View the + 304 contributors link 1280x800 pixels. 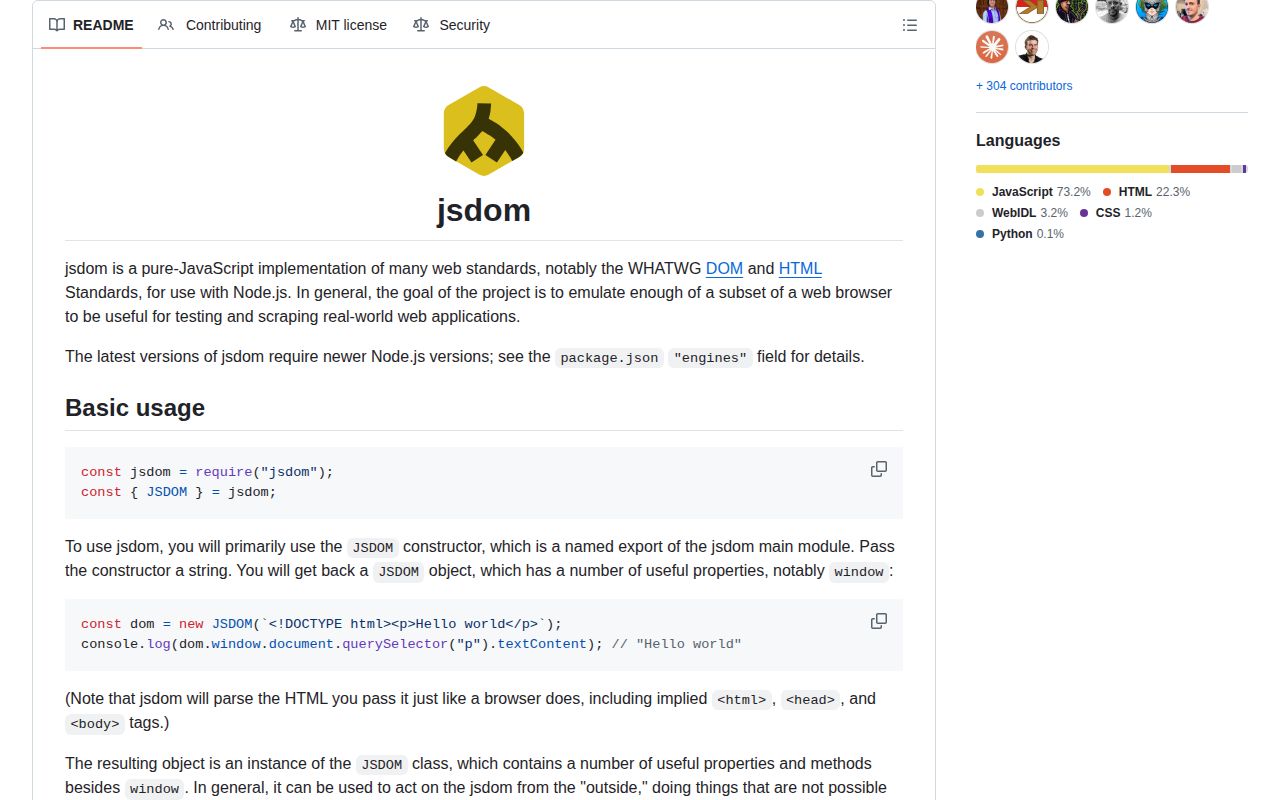[x=1024, y=86]
